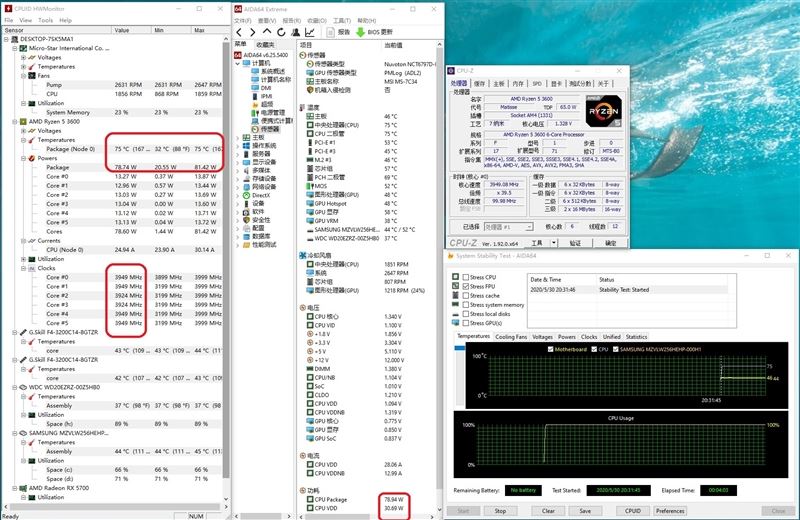
Task: Open the graph chart icon in AIDA64 toolbar
Action: pyautogui.click(x=310, y=32)
